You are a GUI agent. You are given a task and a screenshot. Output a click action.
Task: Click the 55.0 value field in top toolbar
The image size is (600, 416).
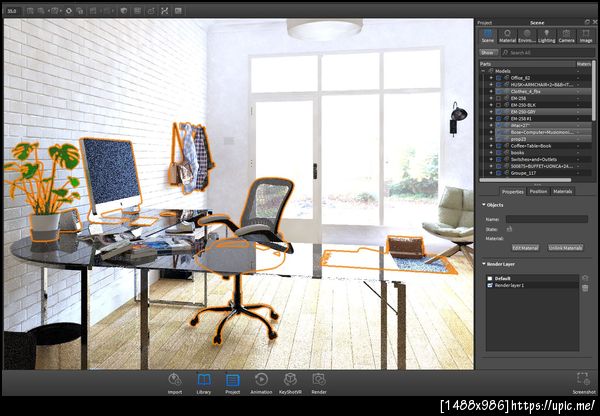(x=12, y=11)
